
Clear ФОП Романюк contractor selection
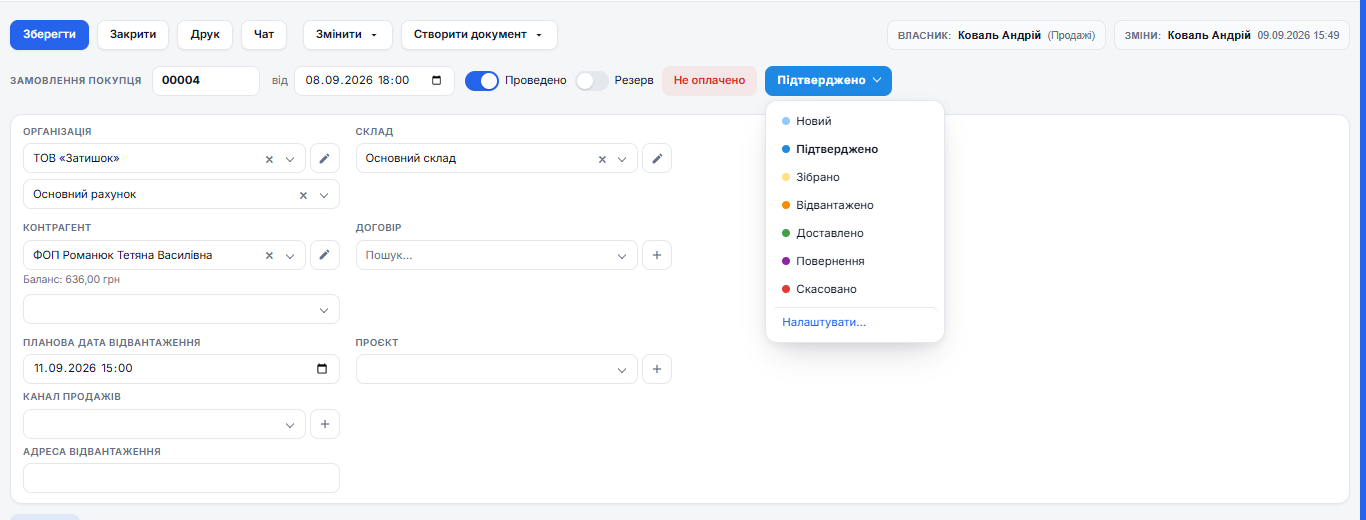(269, 256)
